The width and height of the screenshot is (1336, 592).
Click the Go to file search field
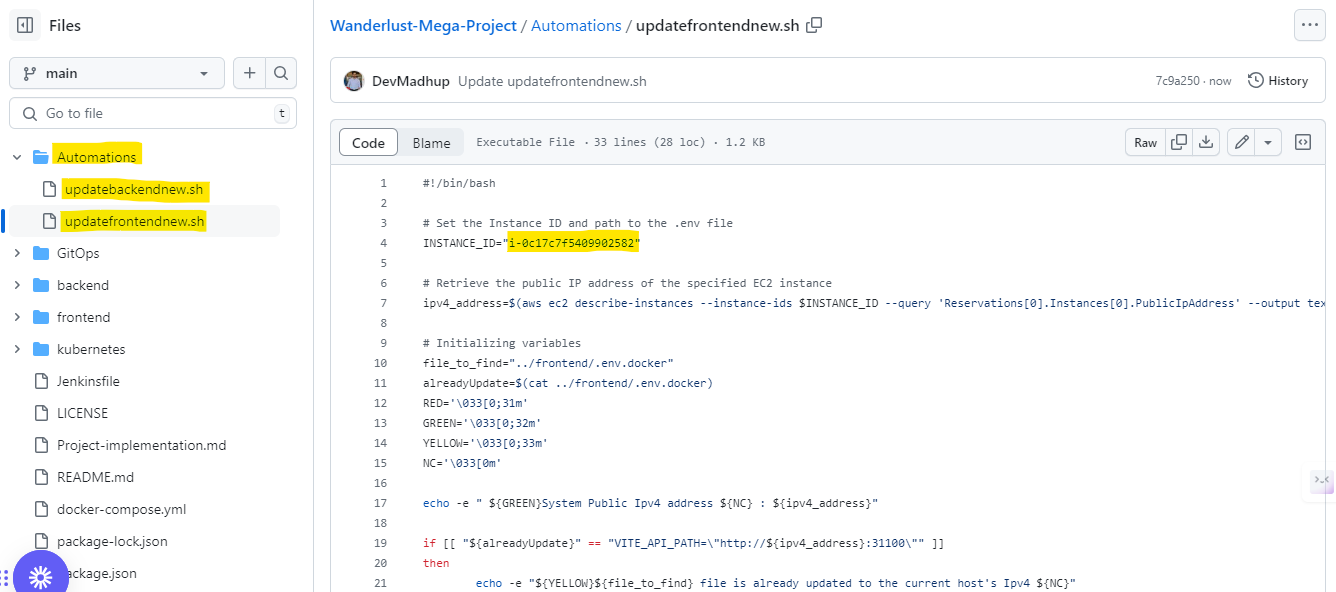tap(153, 113)
